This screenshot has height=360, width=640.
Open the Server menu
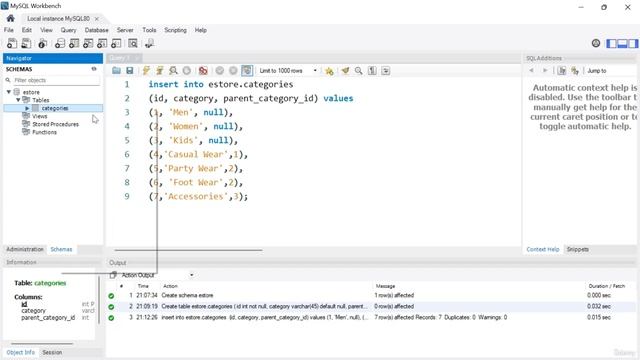point(125,30)
